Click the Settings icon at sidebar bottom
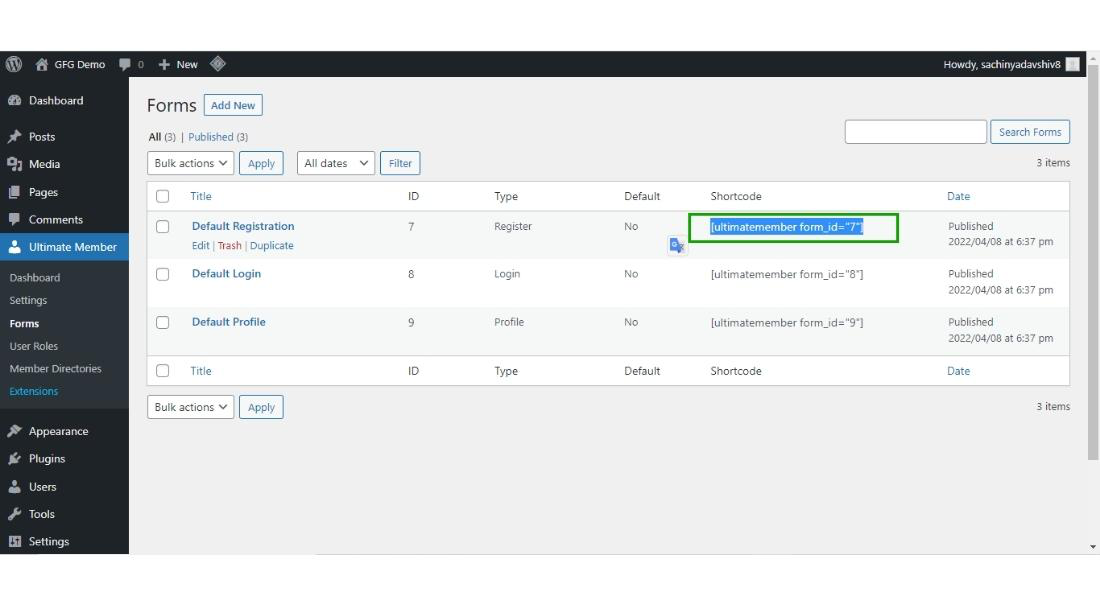 pyautogui.click(x=14, y=541)
